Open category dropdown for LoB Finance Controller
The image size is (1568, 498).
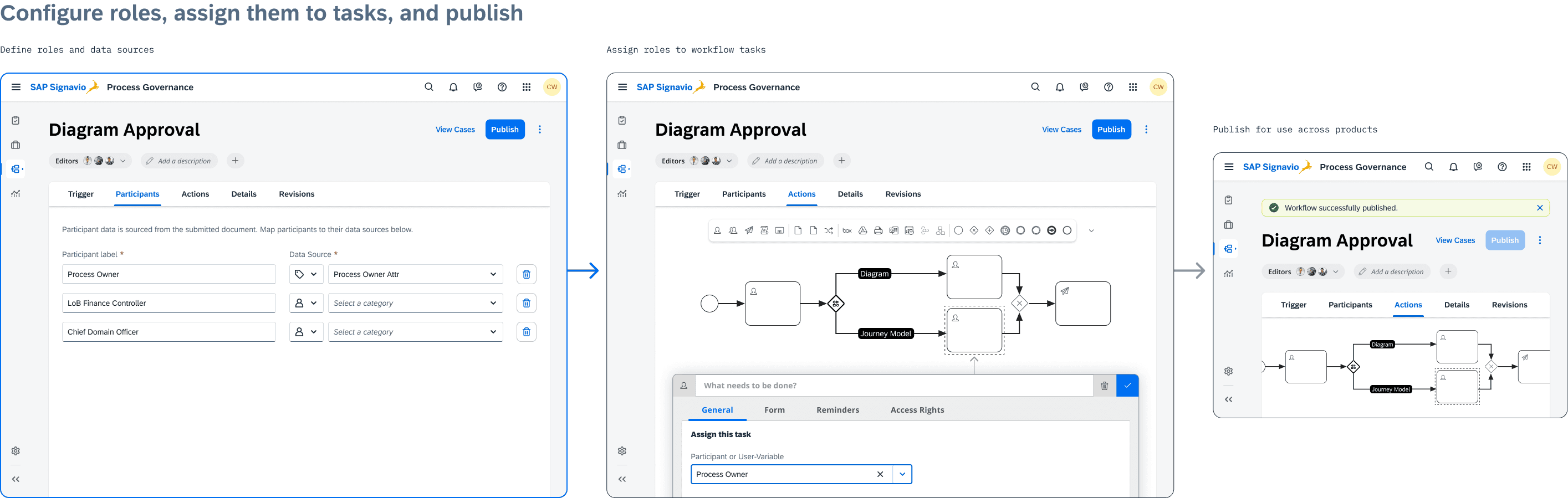point(415,303)
